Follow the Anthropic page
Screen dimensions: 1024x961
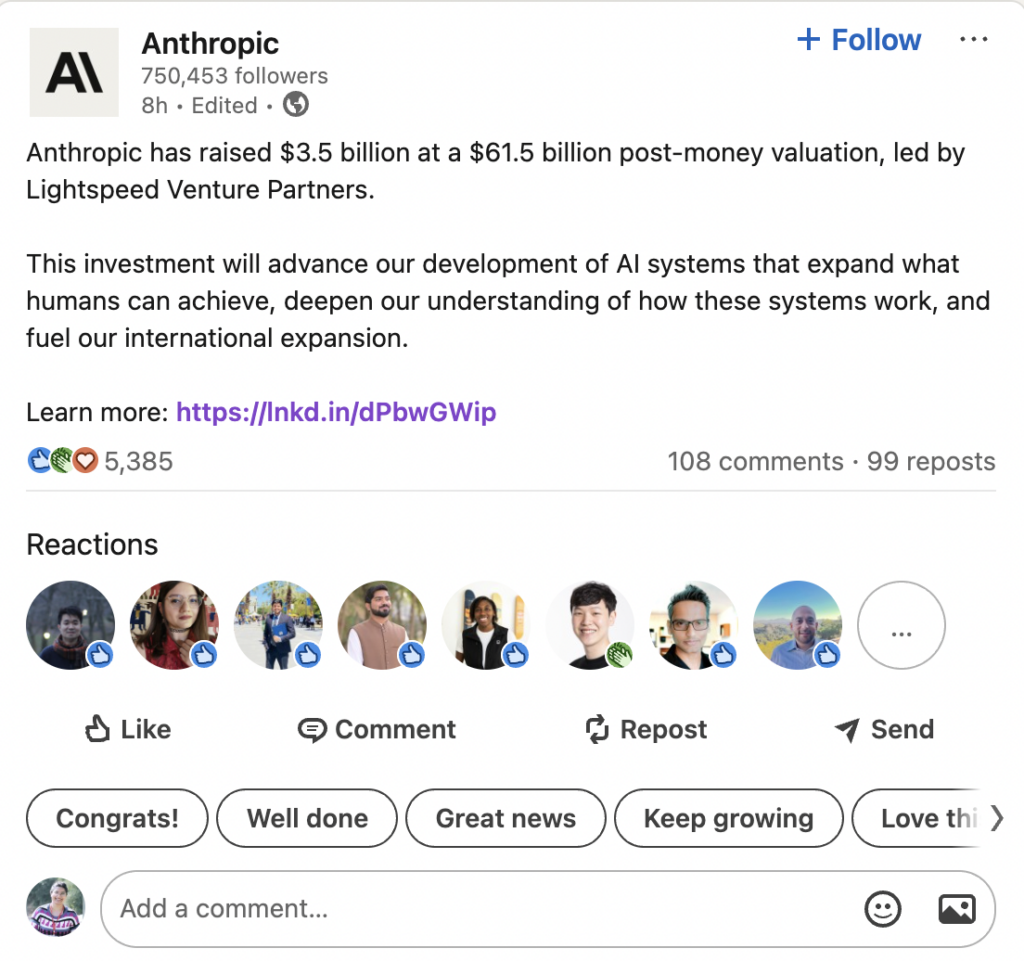coord(858,40)
